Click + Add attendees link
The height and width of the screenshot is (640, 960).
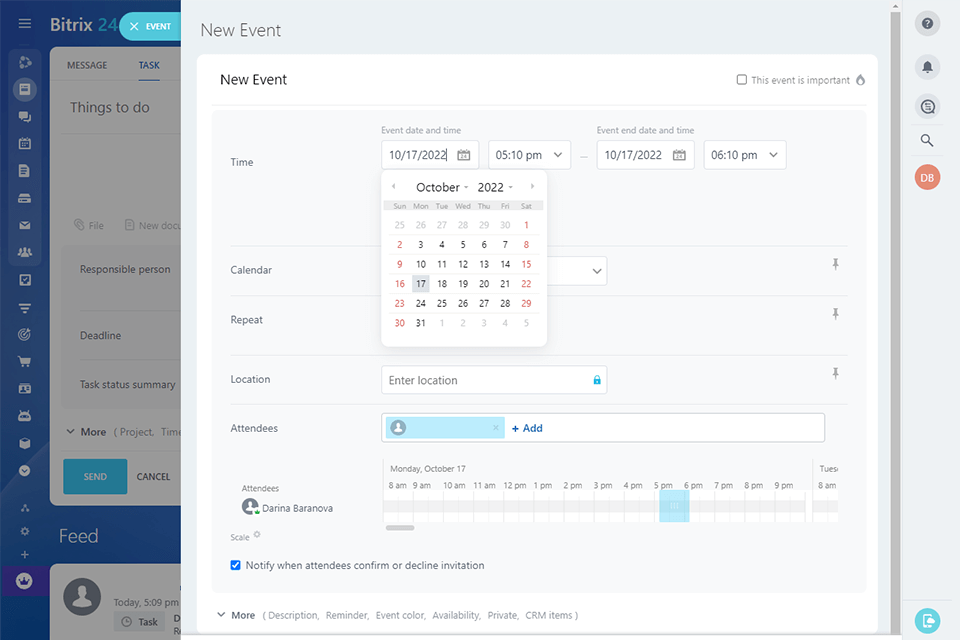(527, 428)
